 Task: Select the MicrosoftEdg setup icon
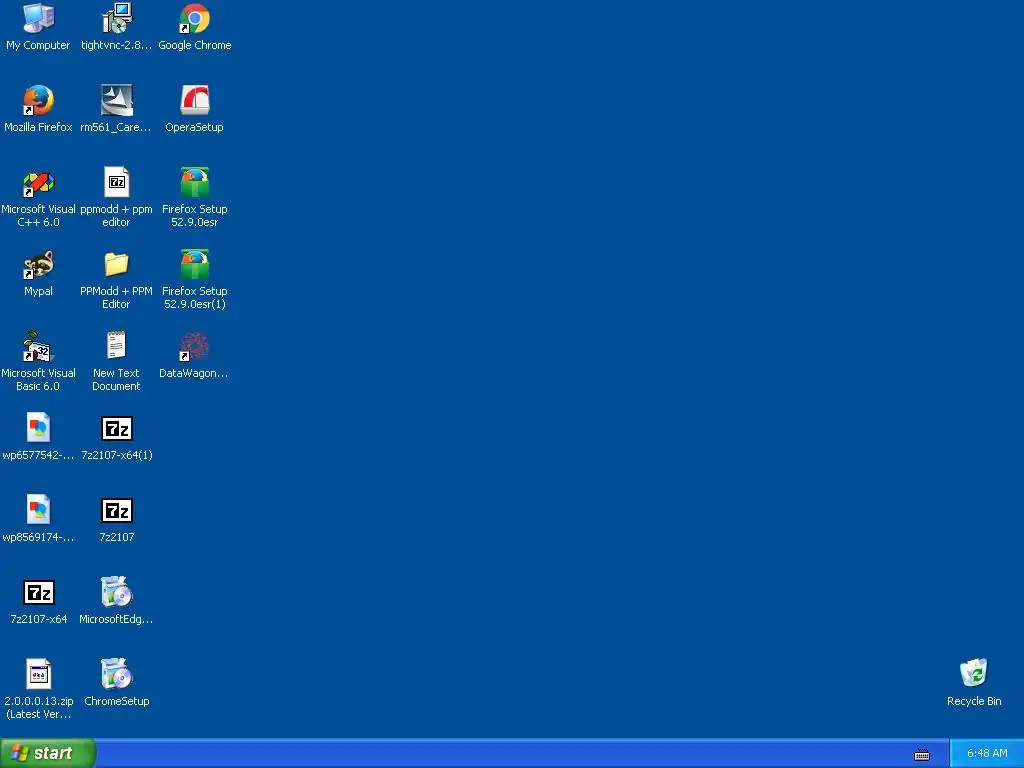(117, 592)
